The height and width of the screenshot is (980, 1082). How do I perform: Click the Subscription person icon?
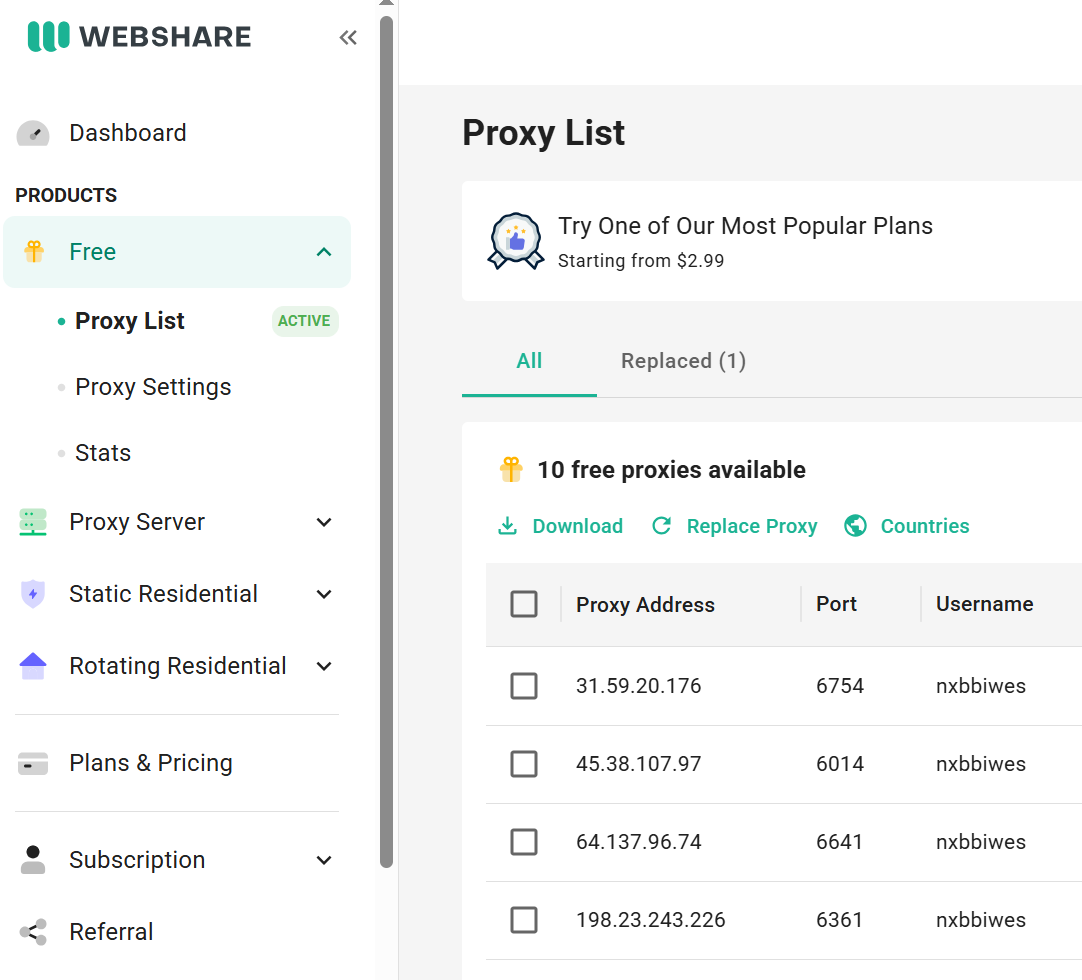click(x=33, y=860)
